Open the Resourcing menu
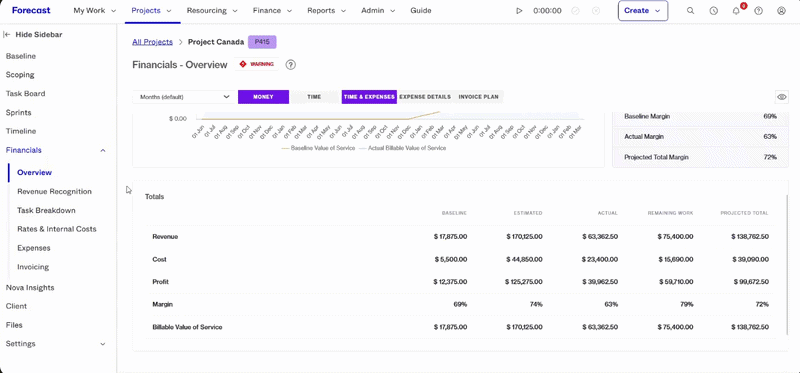The width and height of the screenshot is (800, 373). 212,11
